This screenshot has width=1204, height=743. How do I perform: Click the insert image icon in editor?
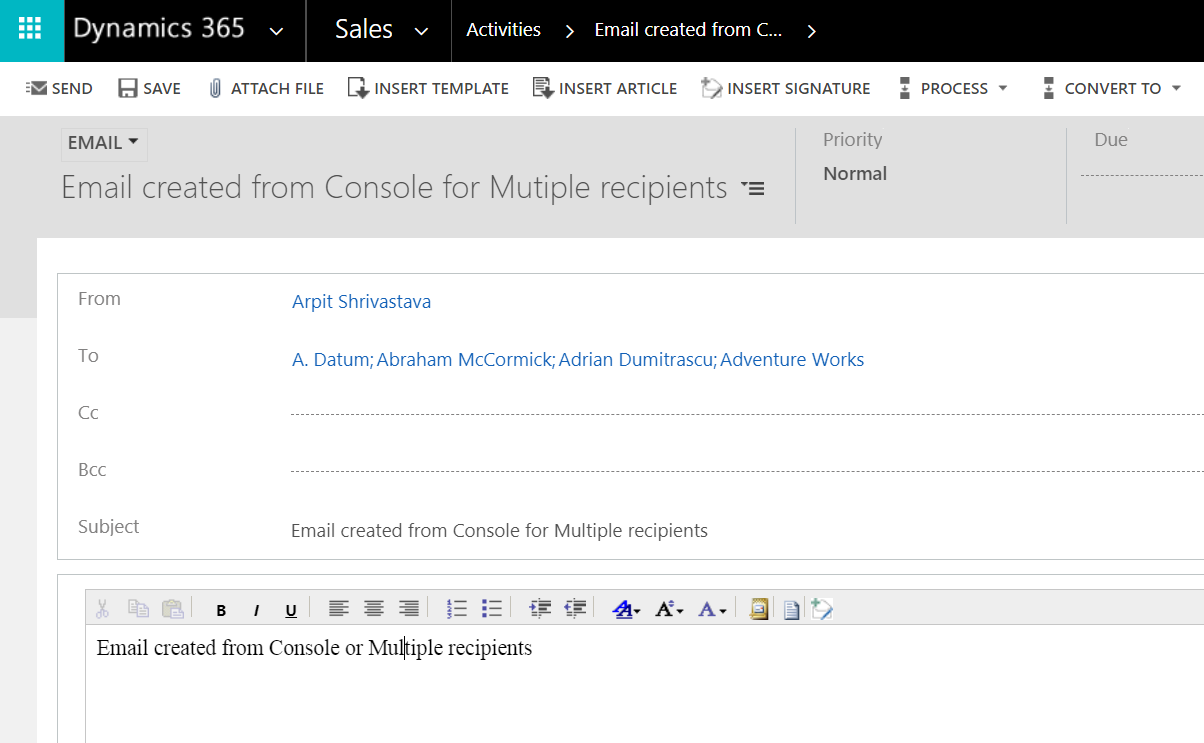pyautogui.click(x=759, y=609)
